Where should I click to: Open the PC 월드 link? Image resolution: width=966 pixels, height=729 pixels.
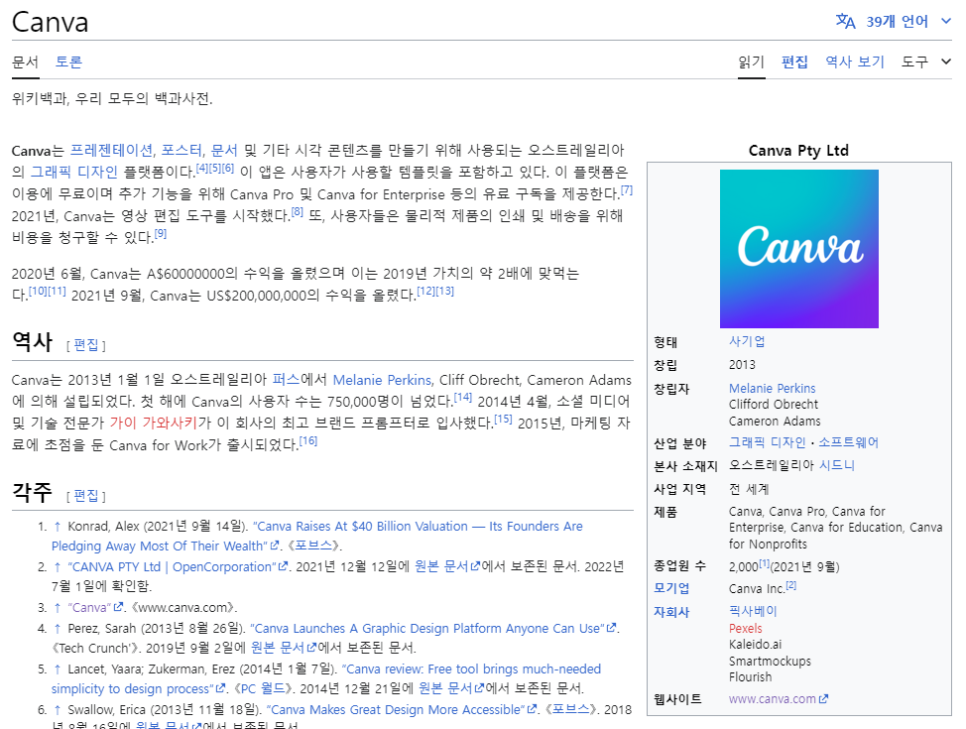click(x=263, y=688)
